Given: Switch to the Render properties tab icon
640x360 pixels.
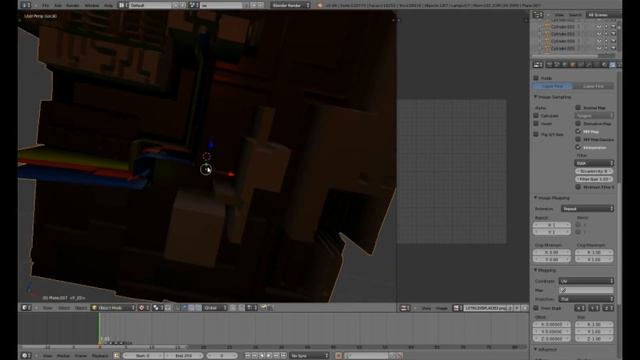Looking at the screenshot, I should click(549, 64).
